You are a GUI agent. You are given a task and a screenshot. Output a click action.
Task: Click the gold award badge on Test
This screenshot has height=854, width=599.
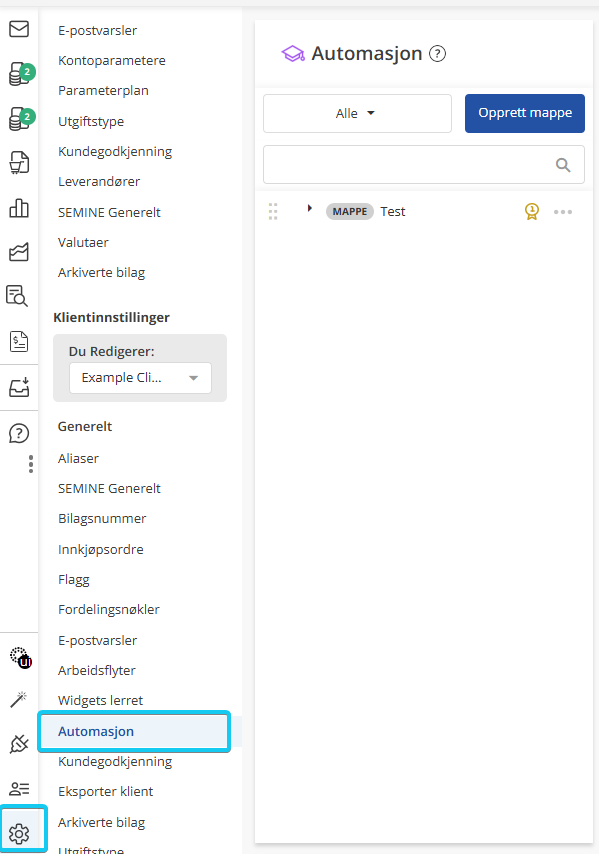[x=531, y=211]
